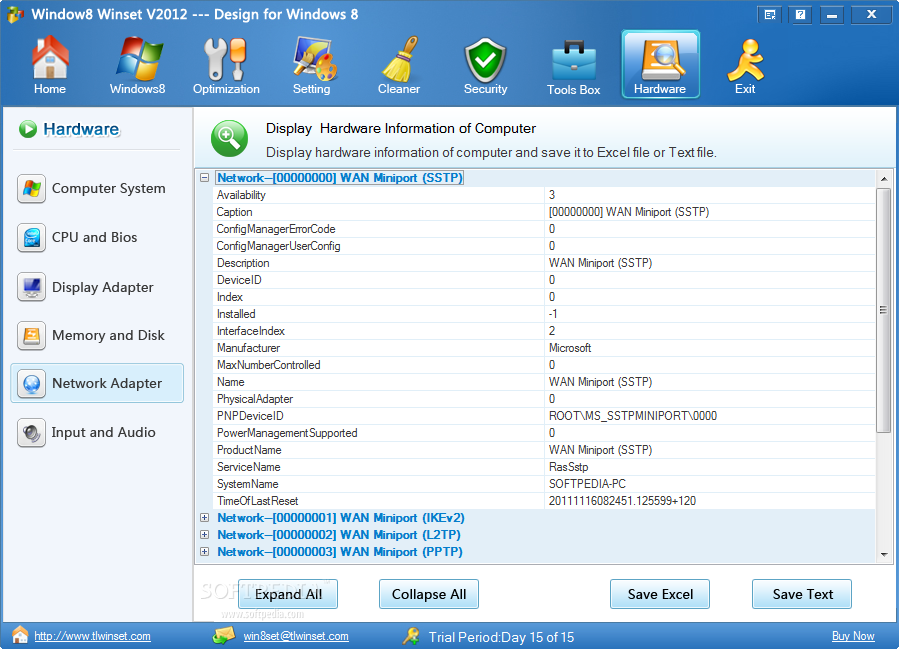Click the title bar menu icon

pyautogui.click(x=770, y=15)
